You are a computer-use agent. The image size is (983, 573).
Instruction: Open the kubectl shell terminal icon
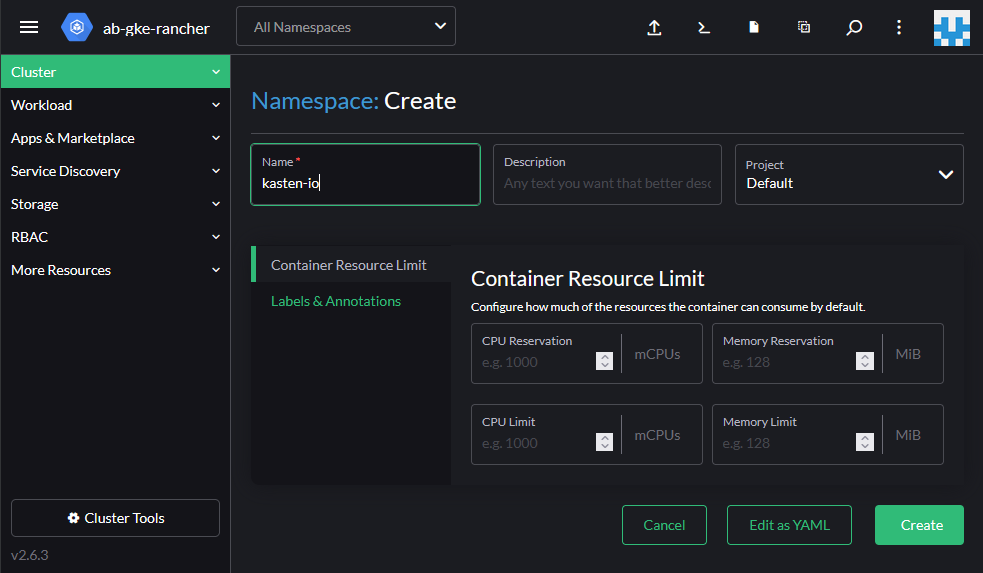click(704, 28)
